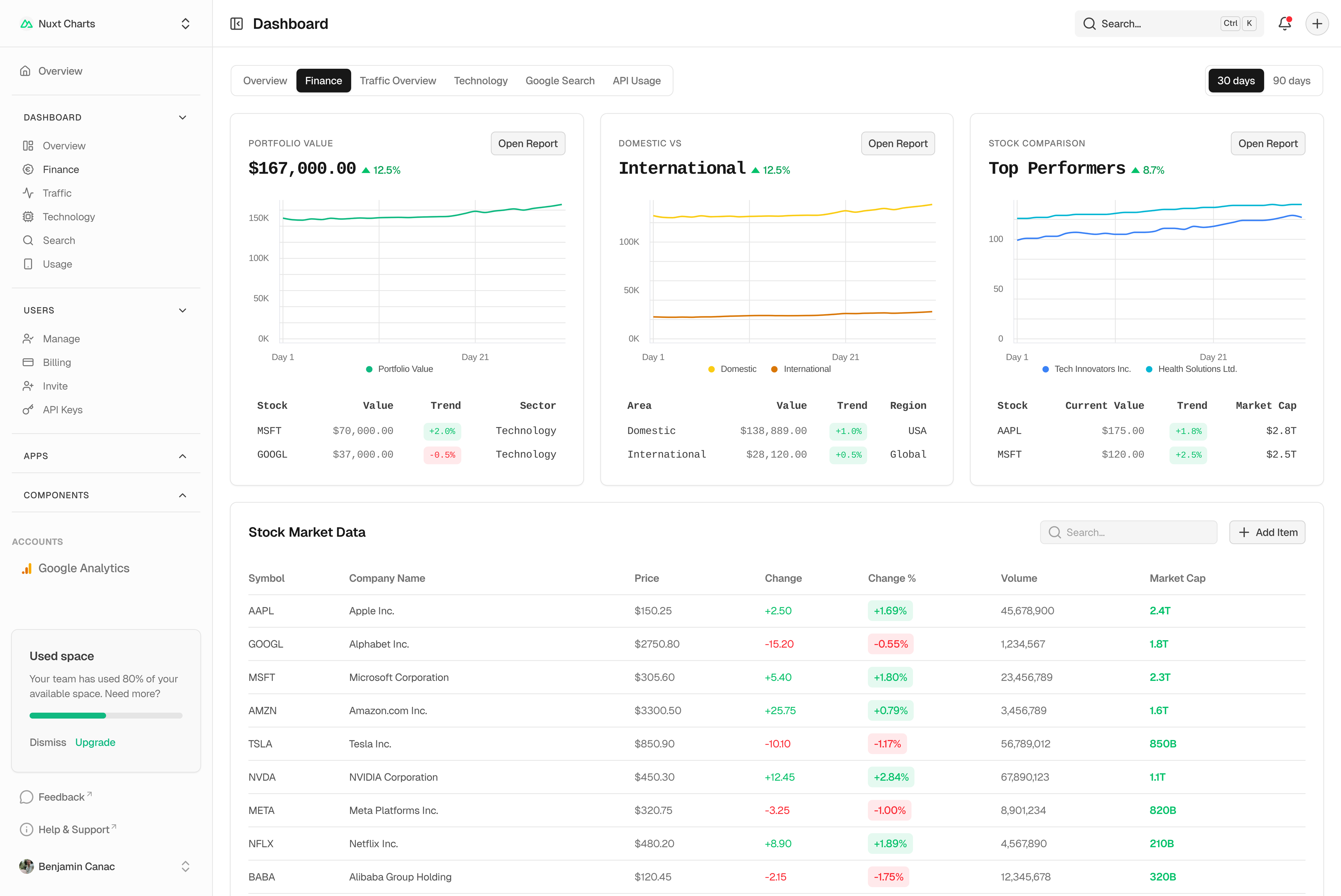Viewport: 1341px width, 896px height.
Task: Go to Traffic via pulse icon
Action: click(28, 193)
